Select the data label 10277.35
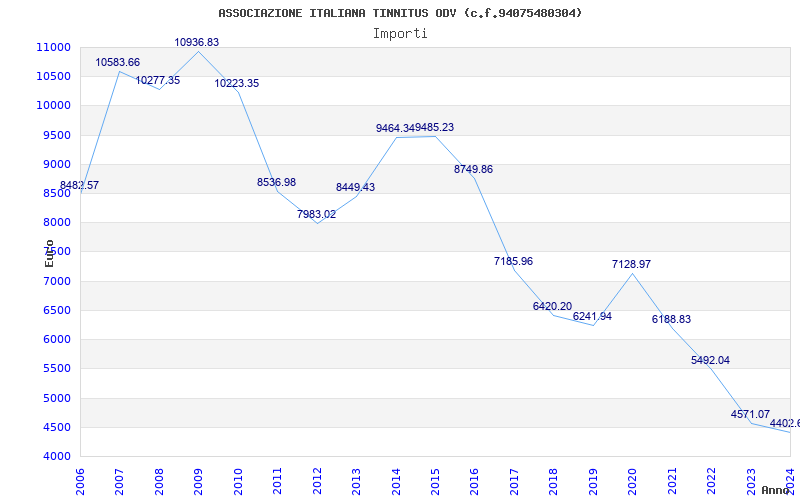The height and width of the screenshot is (500, 800). tap(158, 80)
